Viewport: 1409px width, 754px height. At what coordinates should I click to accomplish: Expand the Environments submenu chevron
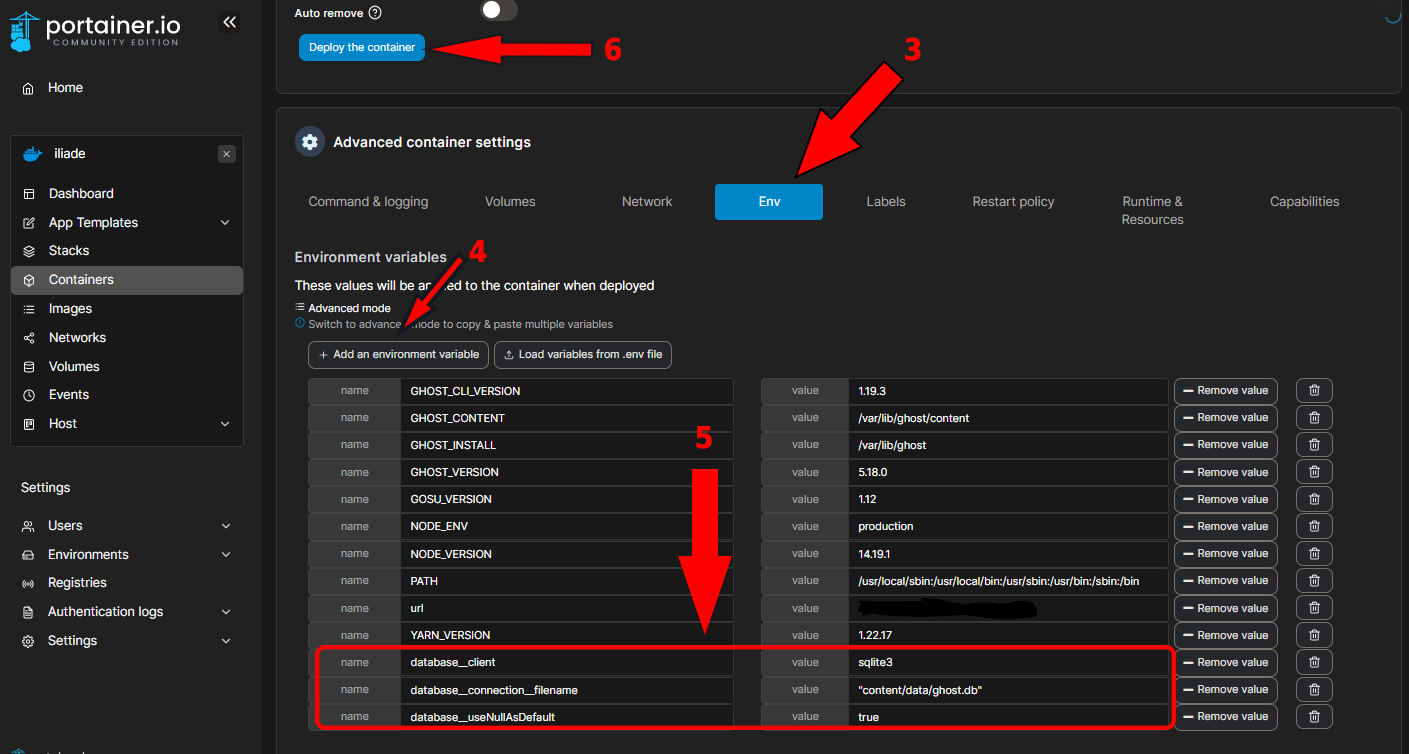point(226,555)
